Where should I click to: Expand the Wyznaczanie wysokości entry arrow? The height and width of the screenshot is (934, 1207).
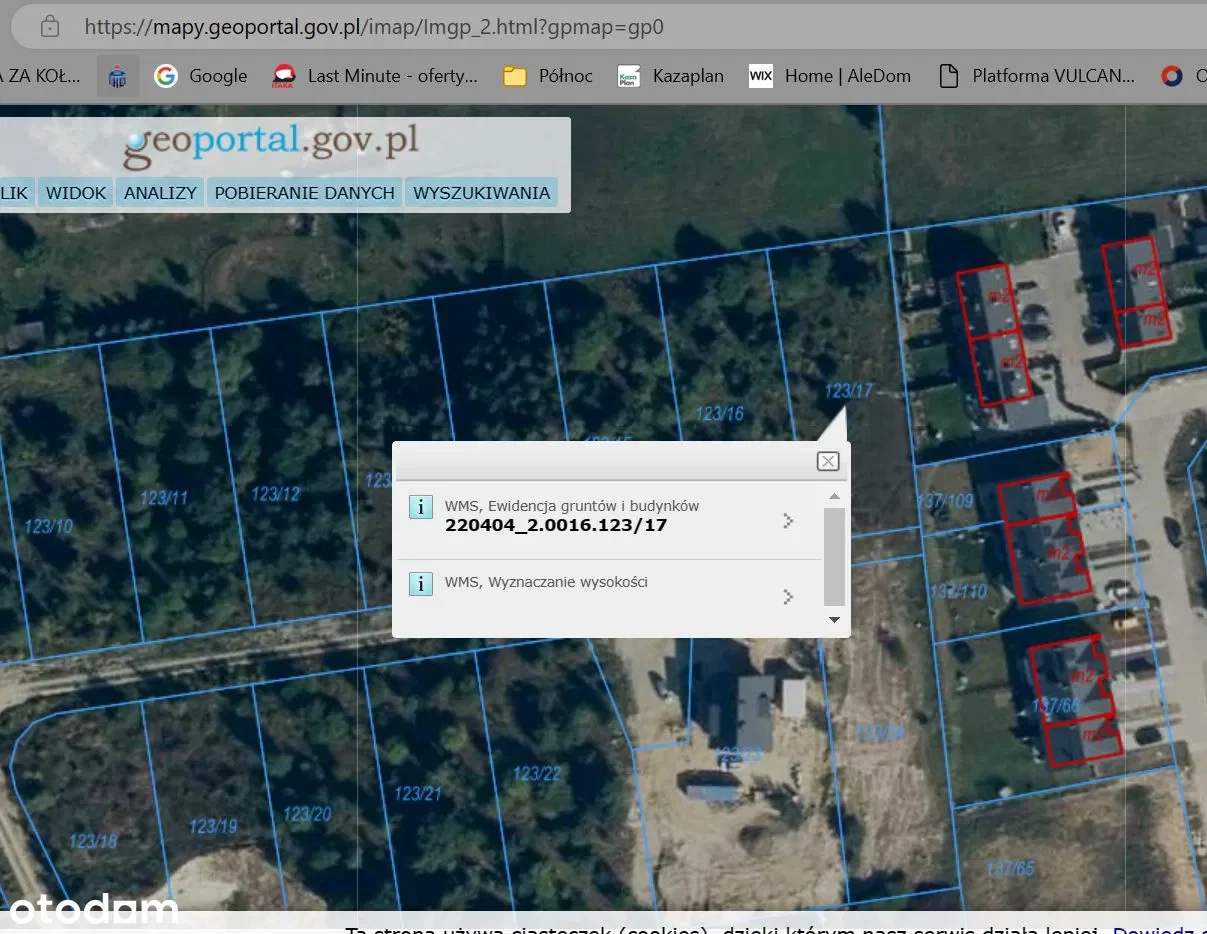point(788,597)
